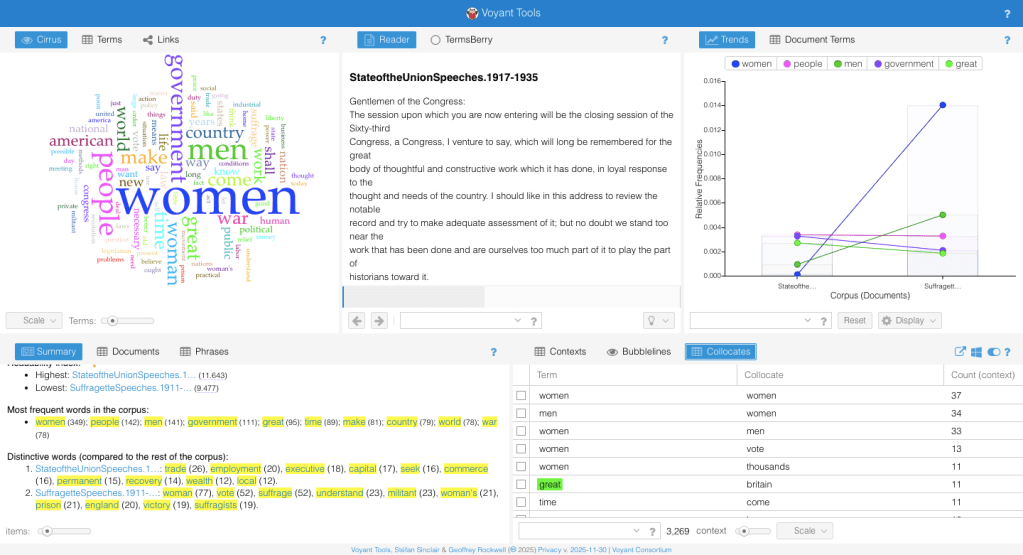Open the lightbulb options in Reader toolbar
The image size is (1023, 555).
pyautogui.click(x=659, y=320)
